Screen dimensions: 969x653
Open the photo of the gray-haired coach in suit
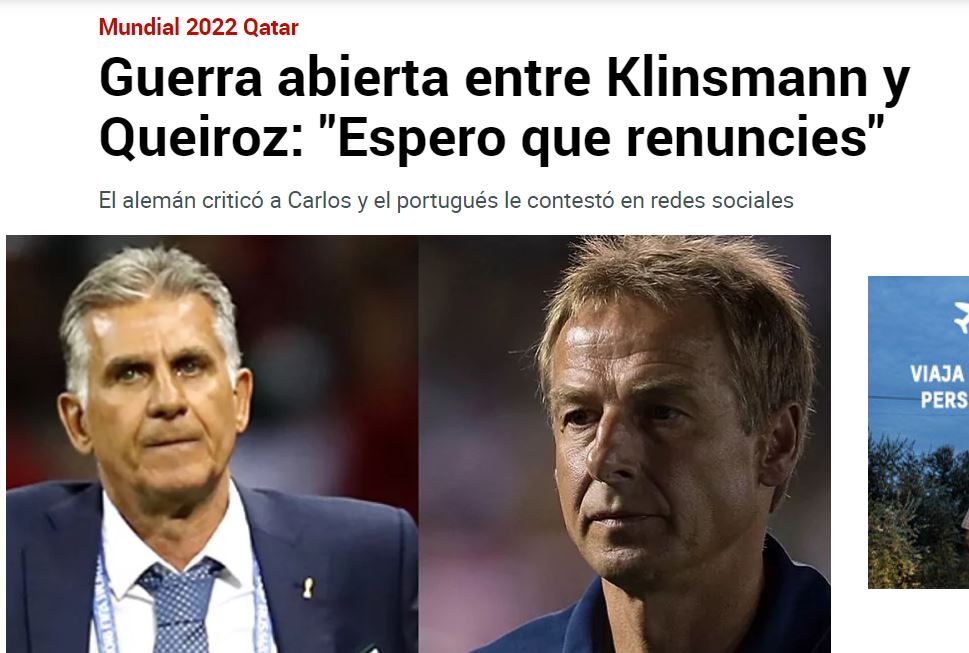point(212,444)
